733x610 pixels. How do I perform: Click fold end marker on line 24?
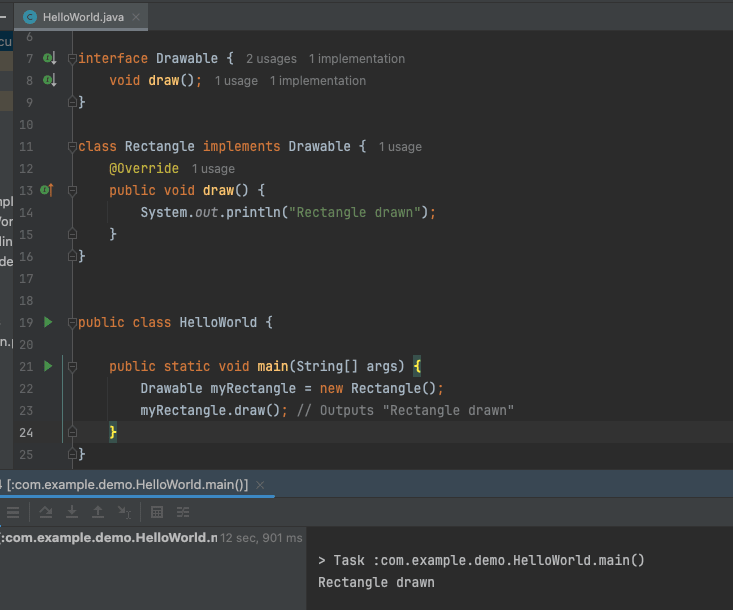coord(72,432)
